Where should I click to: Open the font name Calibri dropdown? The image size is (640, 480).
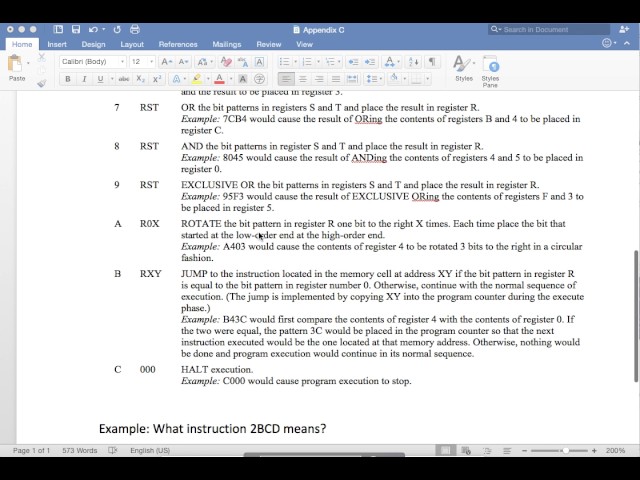pos(122,62)
